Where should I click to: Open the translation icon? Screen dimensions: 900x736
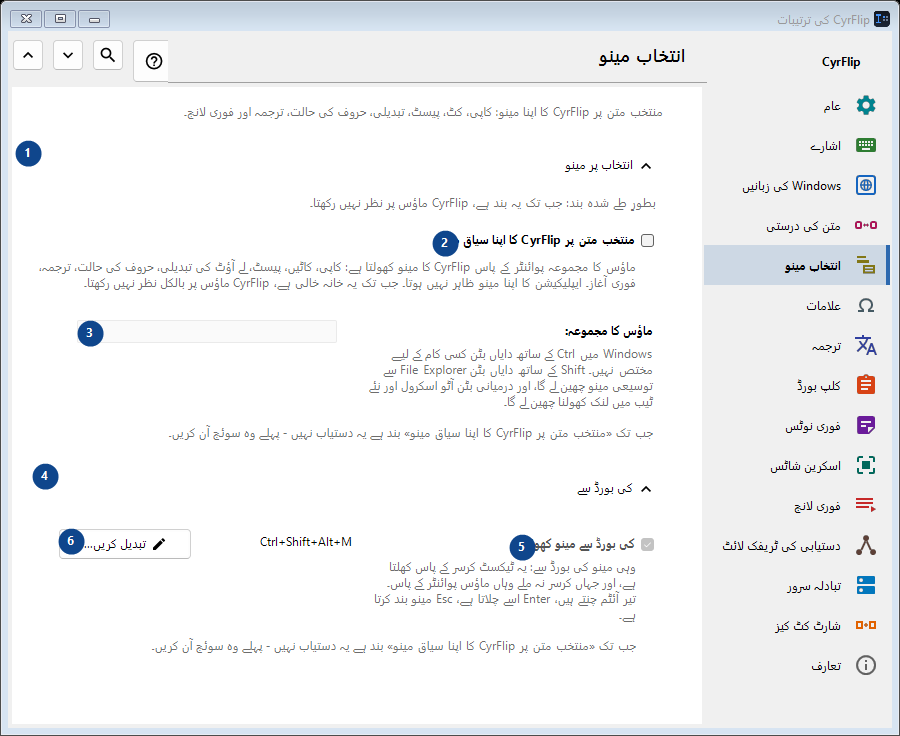[x=866, y=345]
